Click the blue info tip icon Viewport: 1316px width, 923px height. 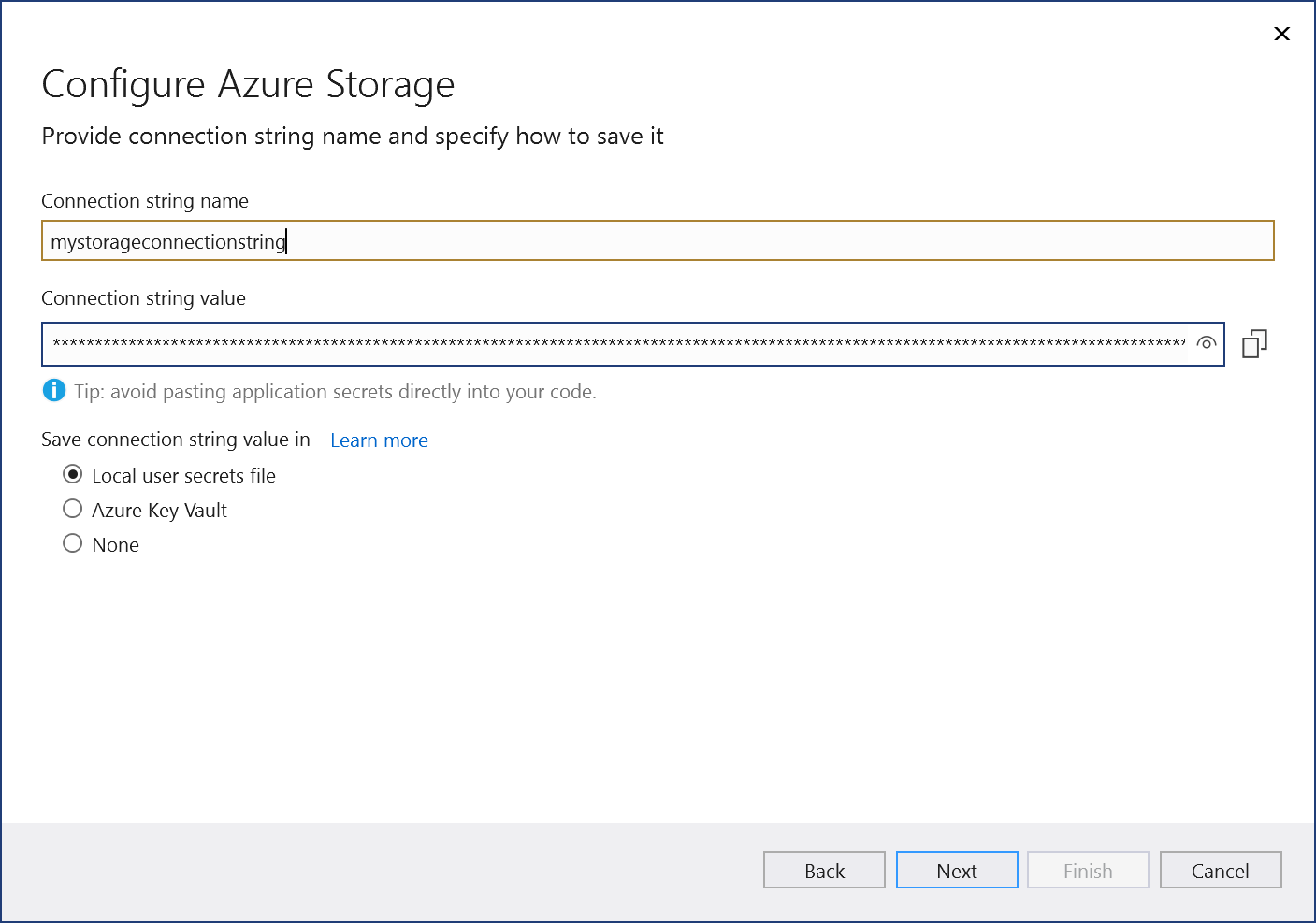[x=54, y=390]
